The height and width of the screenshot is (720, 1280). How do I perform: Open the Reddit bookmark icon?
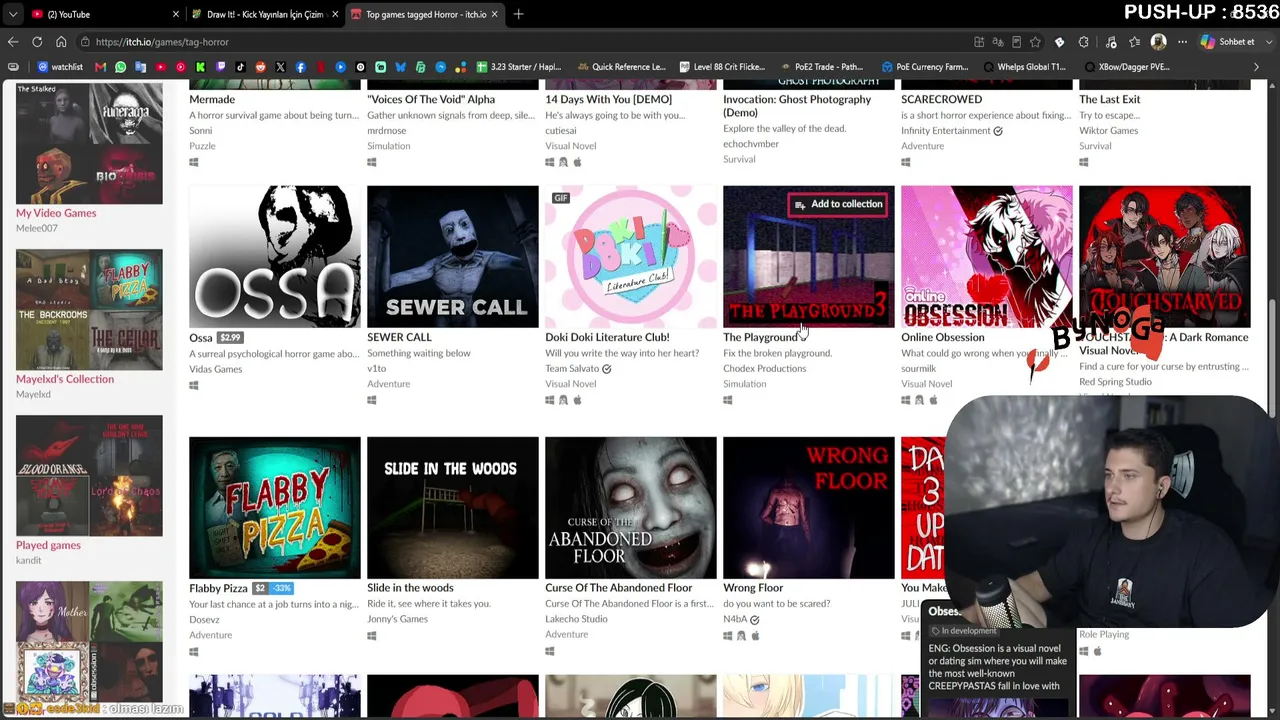pos(261,67)
